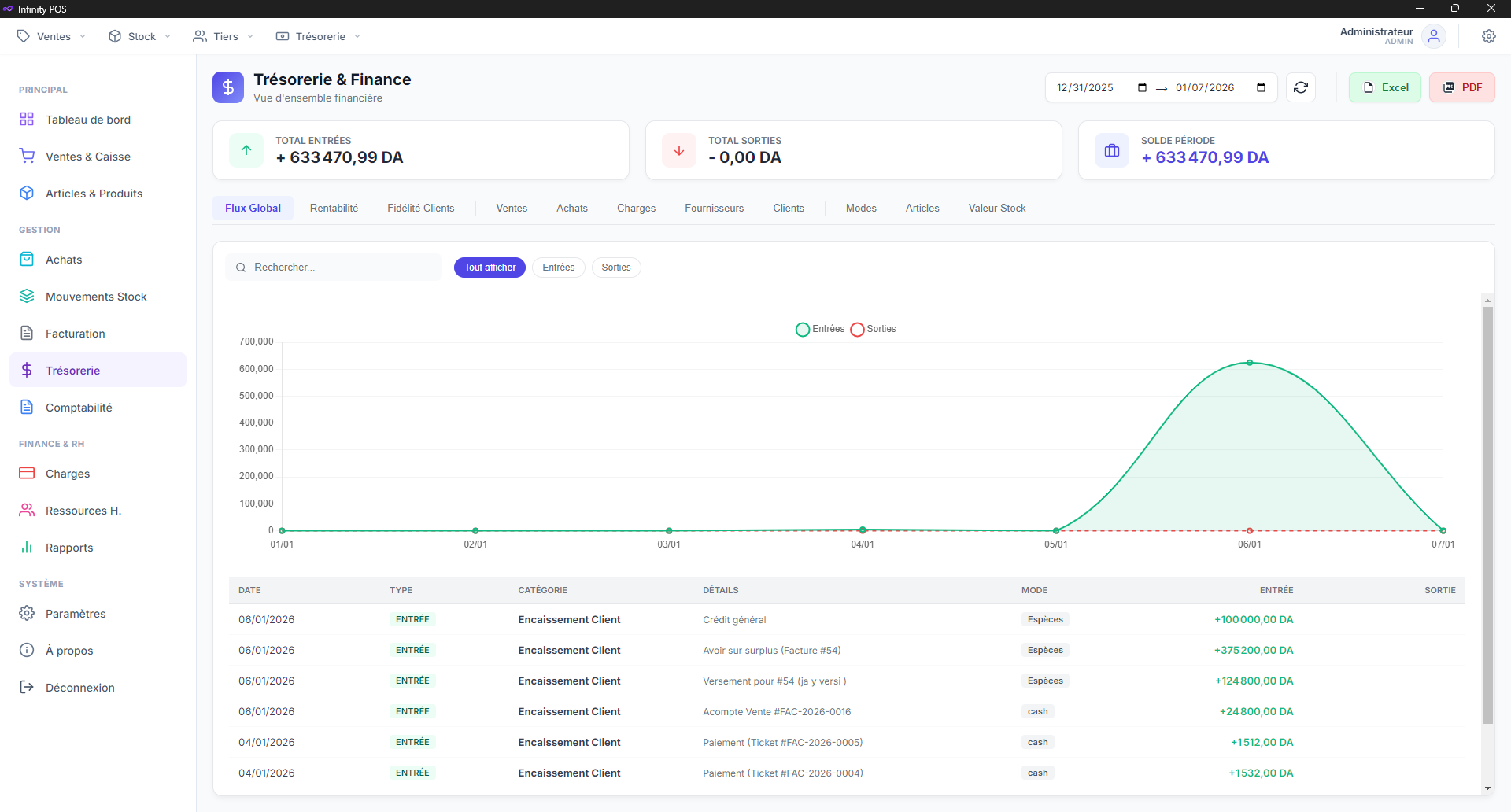This screenshot has height=812, width=1511.
Task: Filter list with Entrées pill
Action: 558,268
